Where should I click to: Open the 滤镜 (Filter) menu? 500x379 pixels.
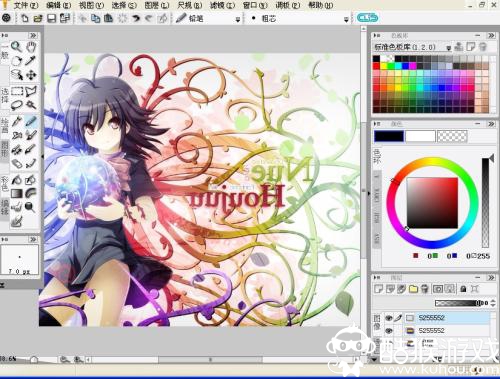222,5
